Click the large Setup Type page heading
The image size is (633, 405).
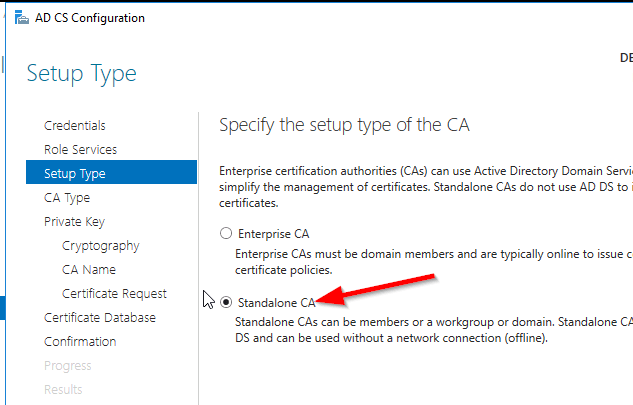[x=81, y=73]
